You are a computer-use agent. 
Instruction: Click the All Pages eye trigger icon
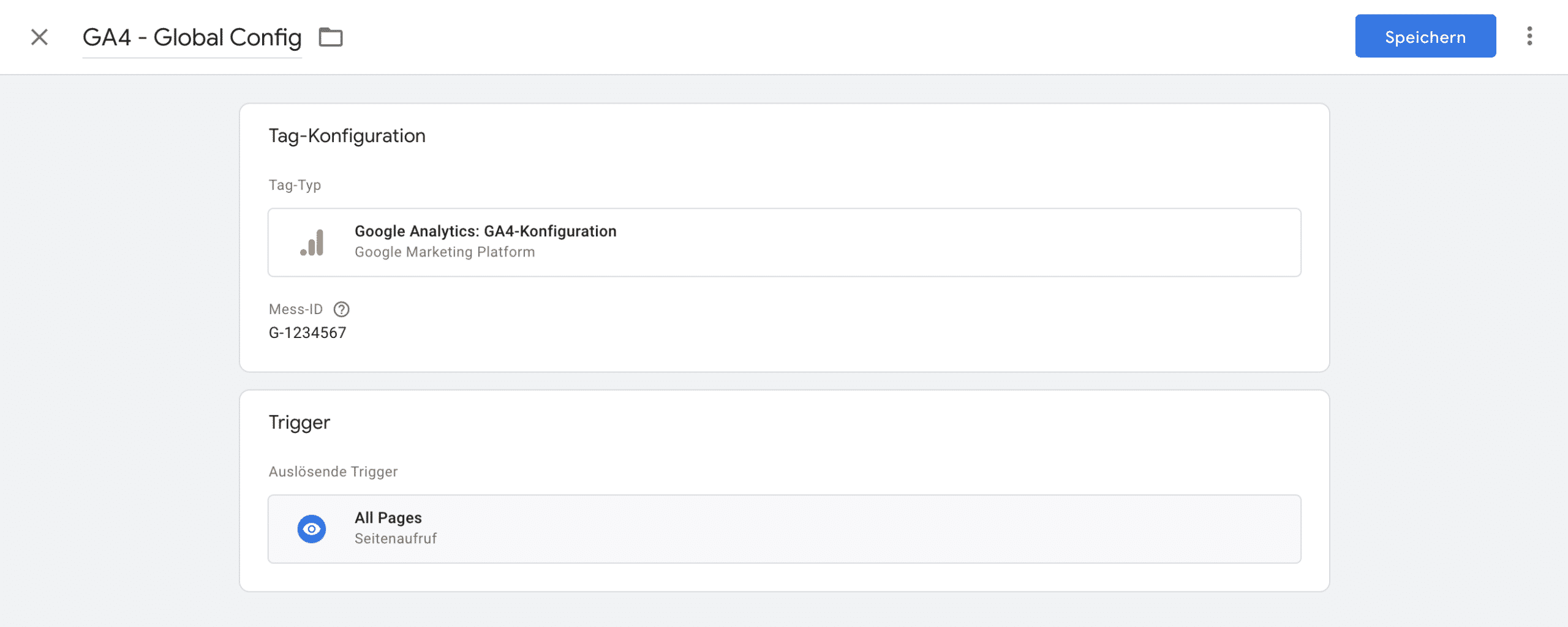(x=312, y=529)
